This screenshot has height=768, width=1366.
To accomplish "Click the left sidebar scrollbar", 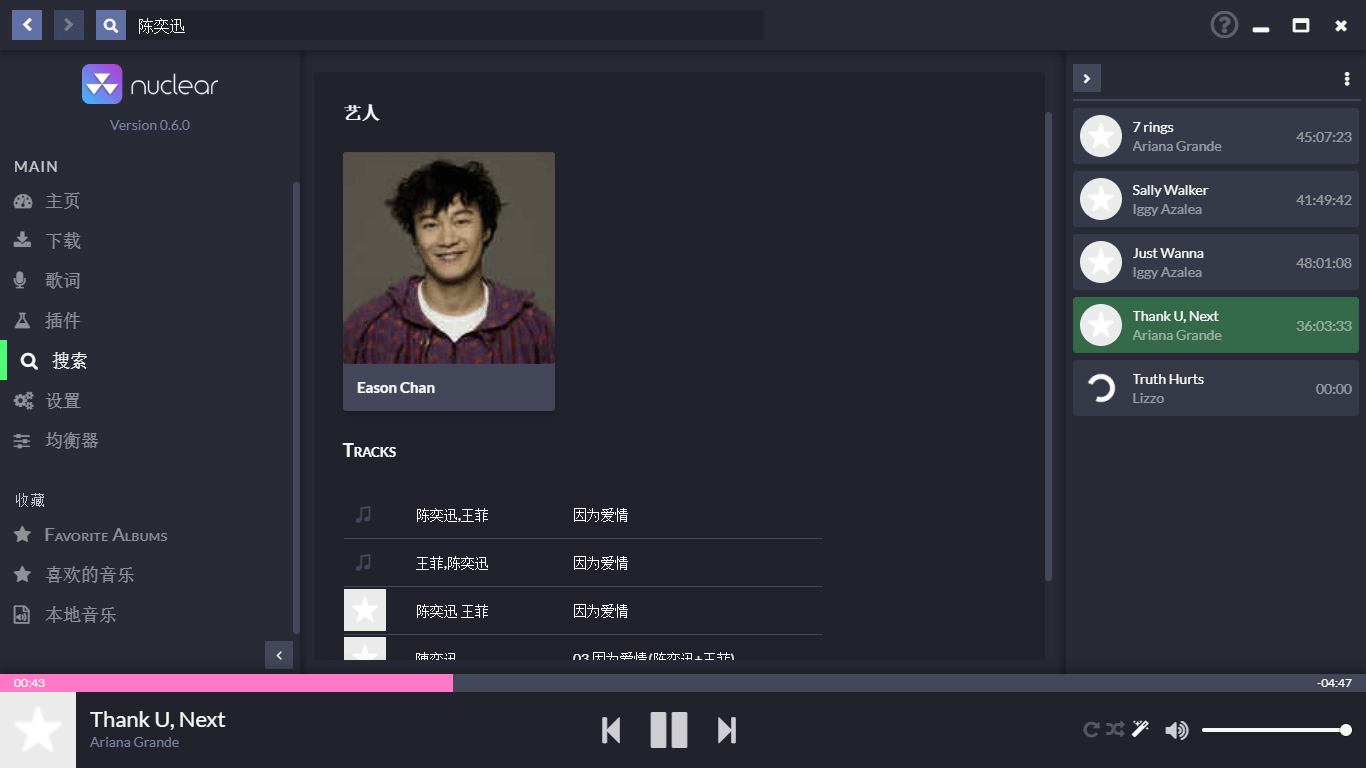I will click(x=295, y=408).
